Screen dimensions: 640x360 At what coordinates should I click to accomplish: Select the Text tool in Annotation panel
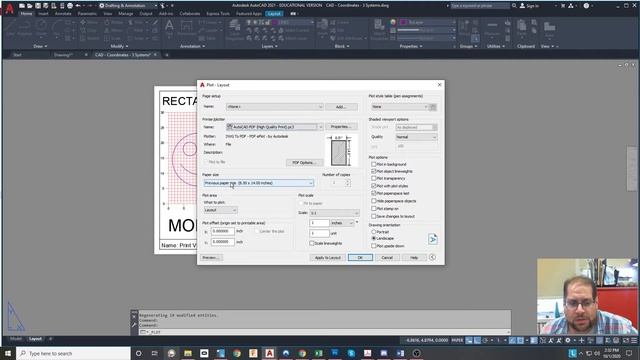click(x=169, y=29)
